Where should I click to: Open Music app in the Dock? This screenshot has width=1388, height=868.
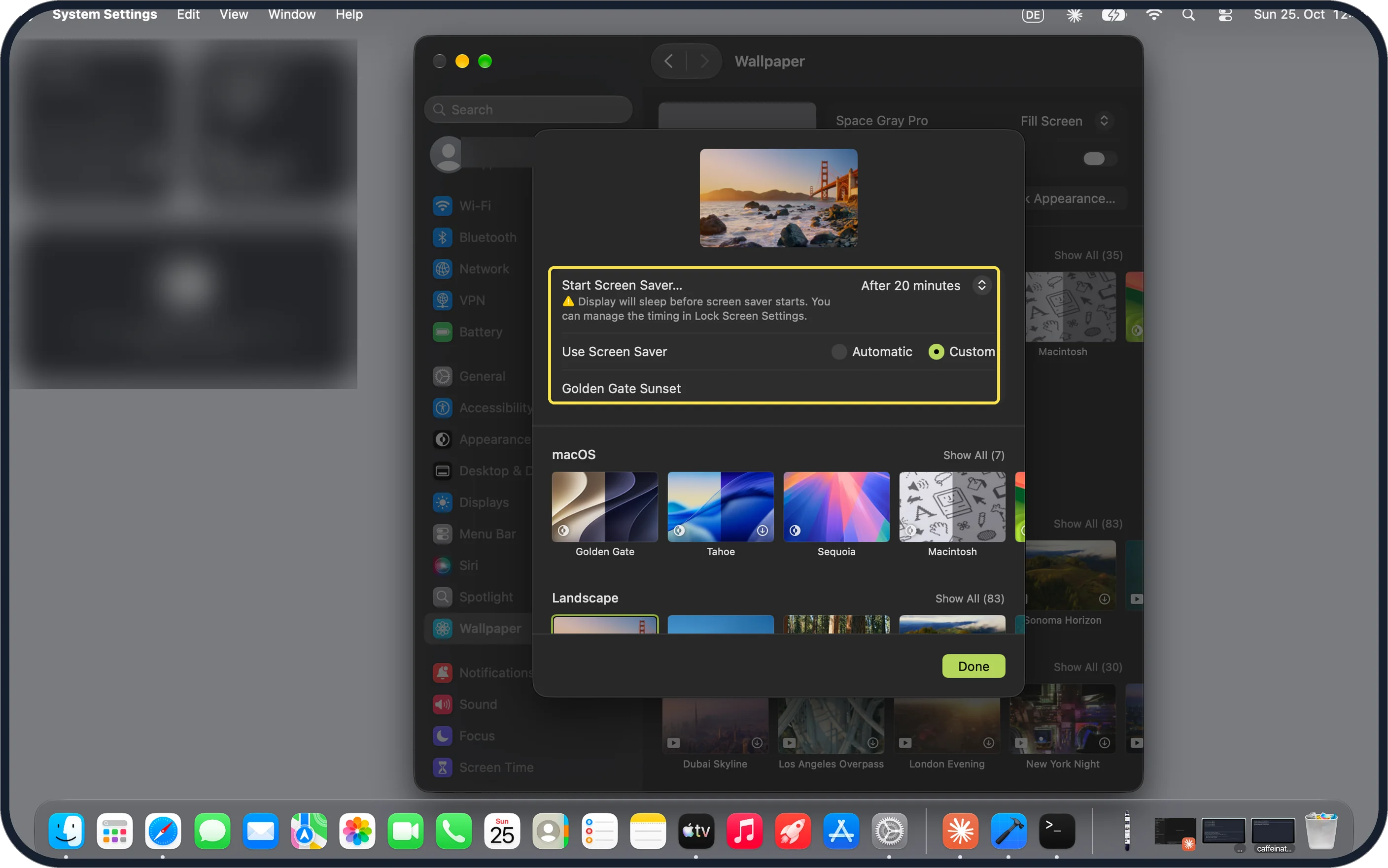pos(744,831)
